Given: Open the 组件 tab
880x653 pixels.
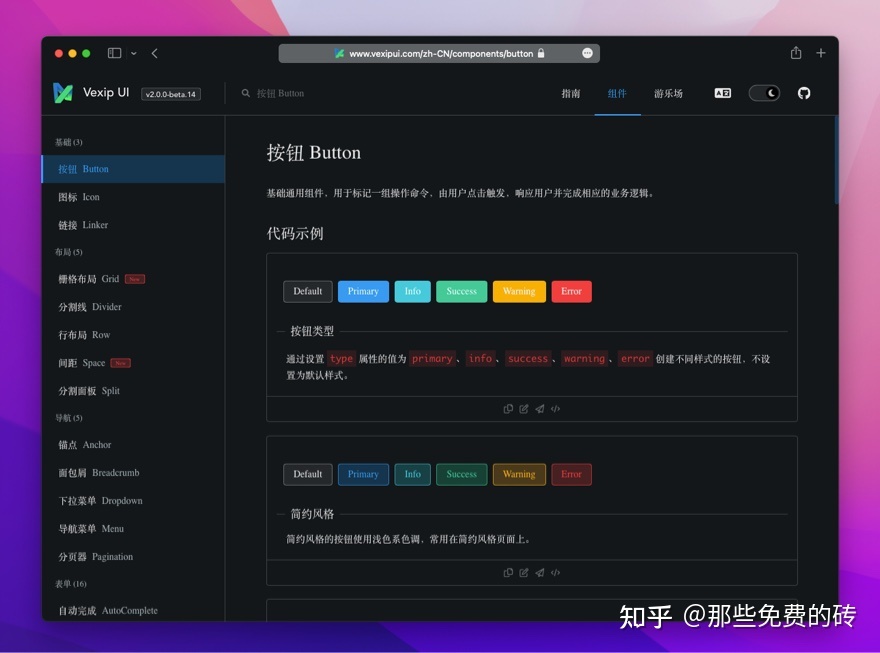Looking at the screenshot, I should point(617,94).
